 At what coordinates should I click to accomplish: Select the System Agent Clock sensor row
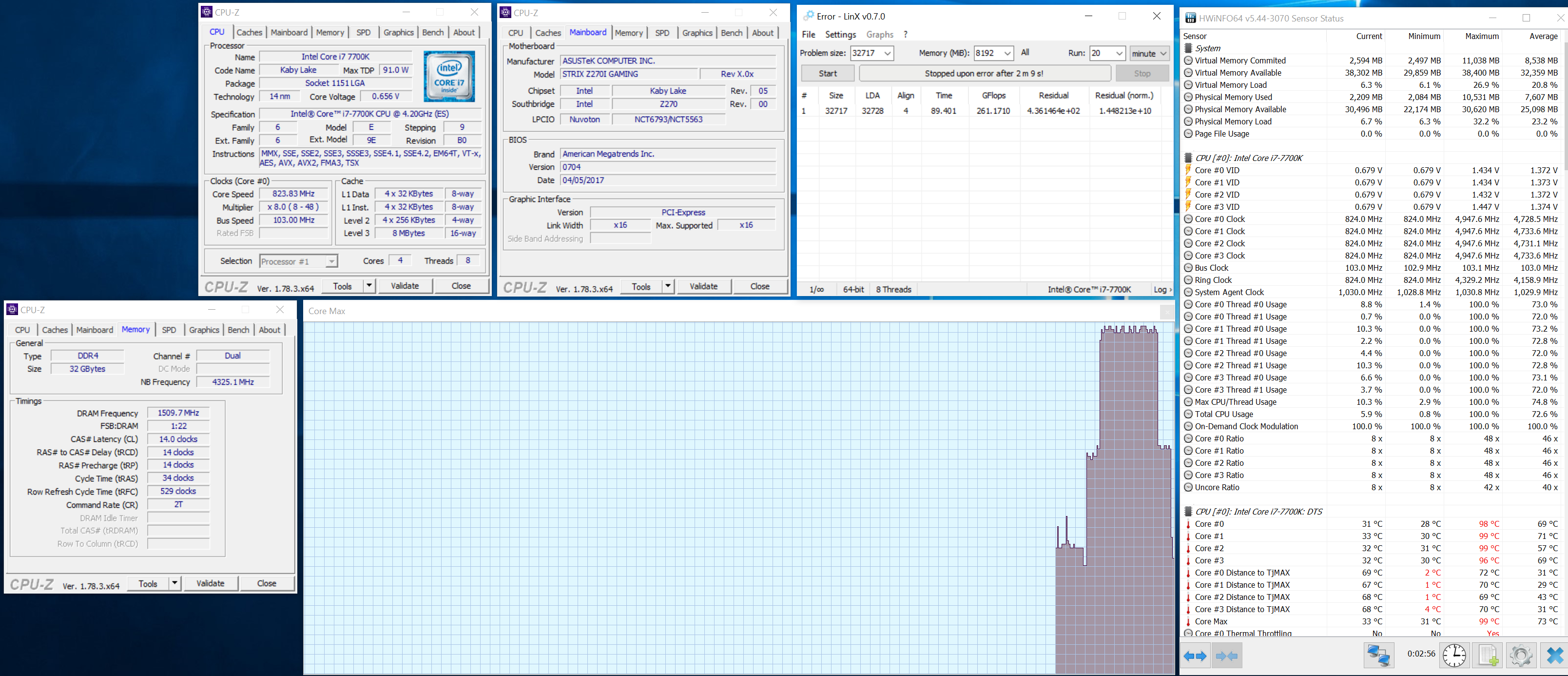[1373, 292]
